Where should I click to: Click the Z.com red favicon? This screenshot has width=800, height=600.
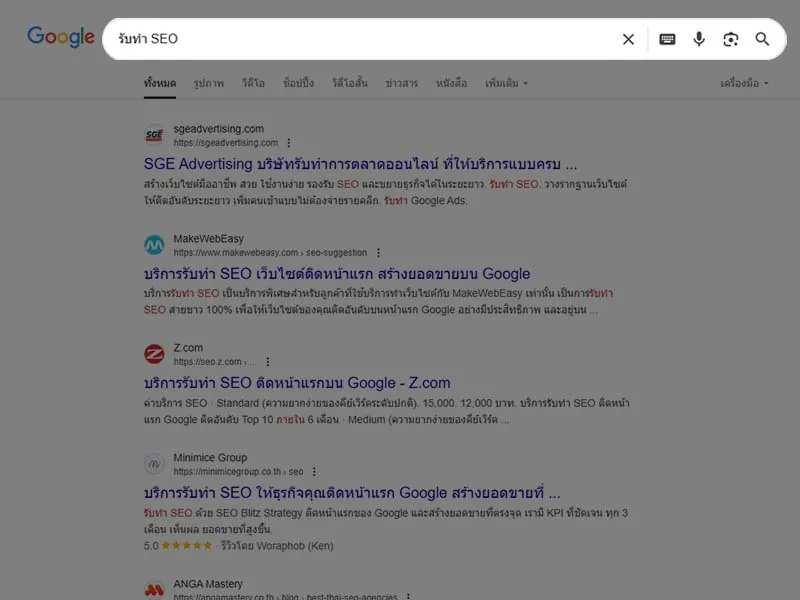(154, 354)
